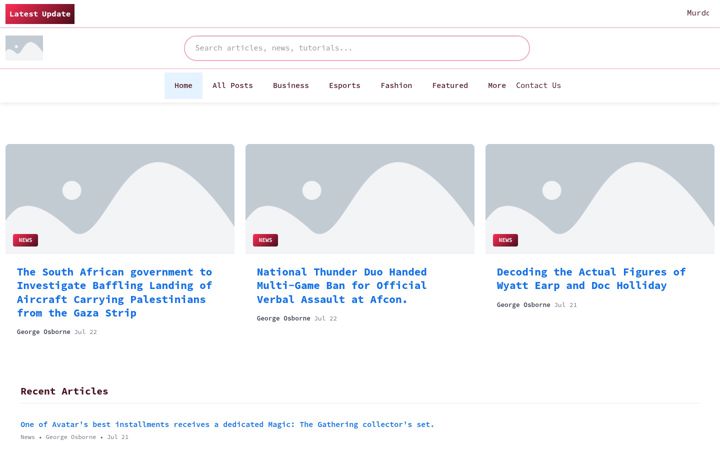Open the Esports category
This screenshot has width=720, height=450.
click(344, 85)
